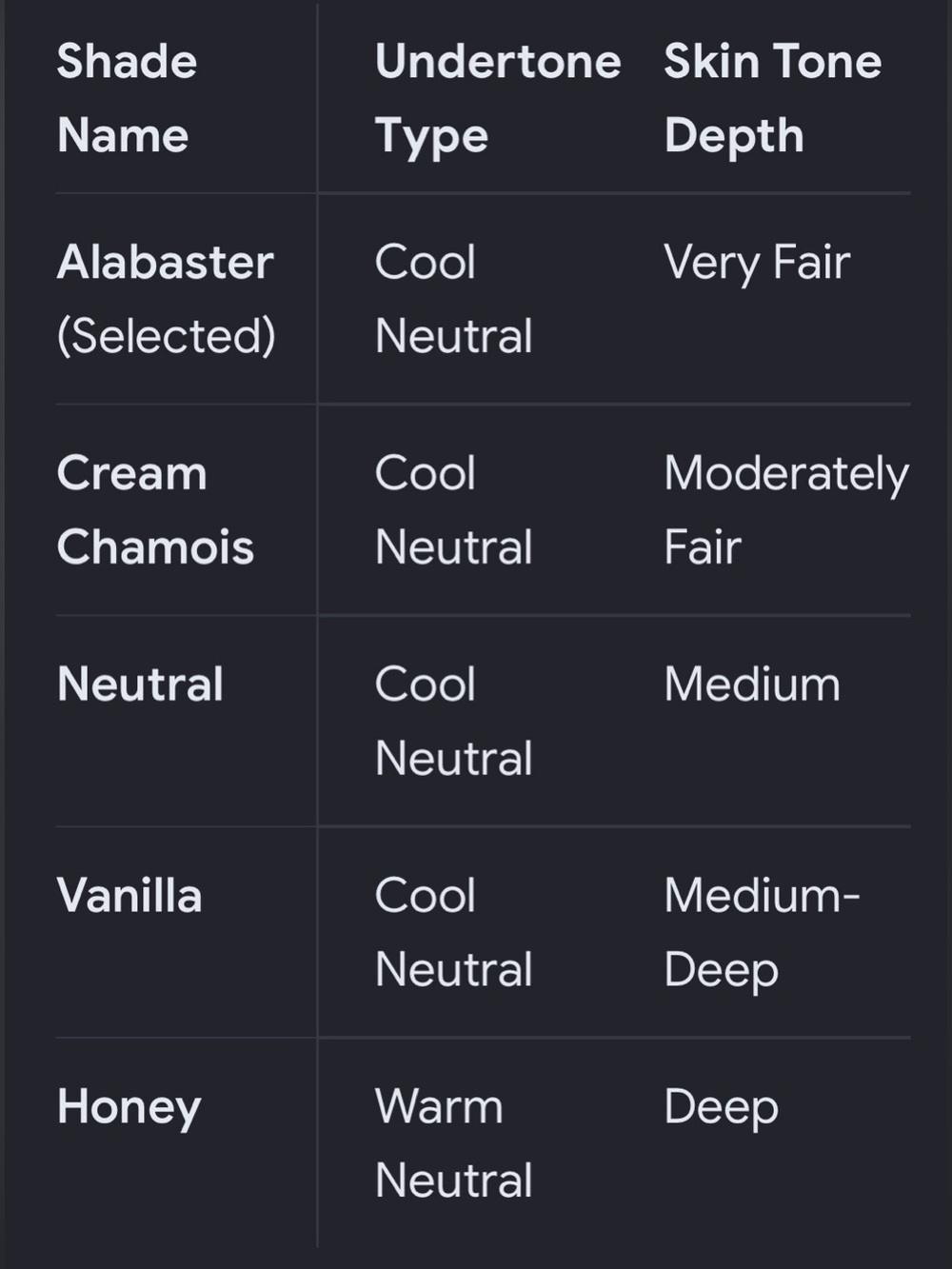Image resolution: width=952 pixels, height=1269 pixels.
Task: Click the Cream Chamois shade name
Action: pyautogui.click(x=155, y=510)
